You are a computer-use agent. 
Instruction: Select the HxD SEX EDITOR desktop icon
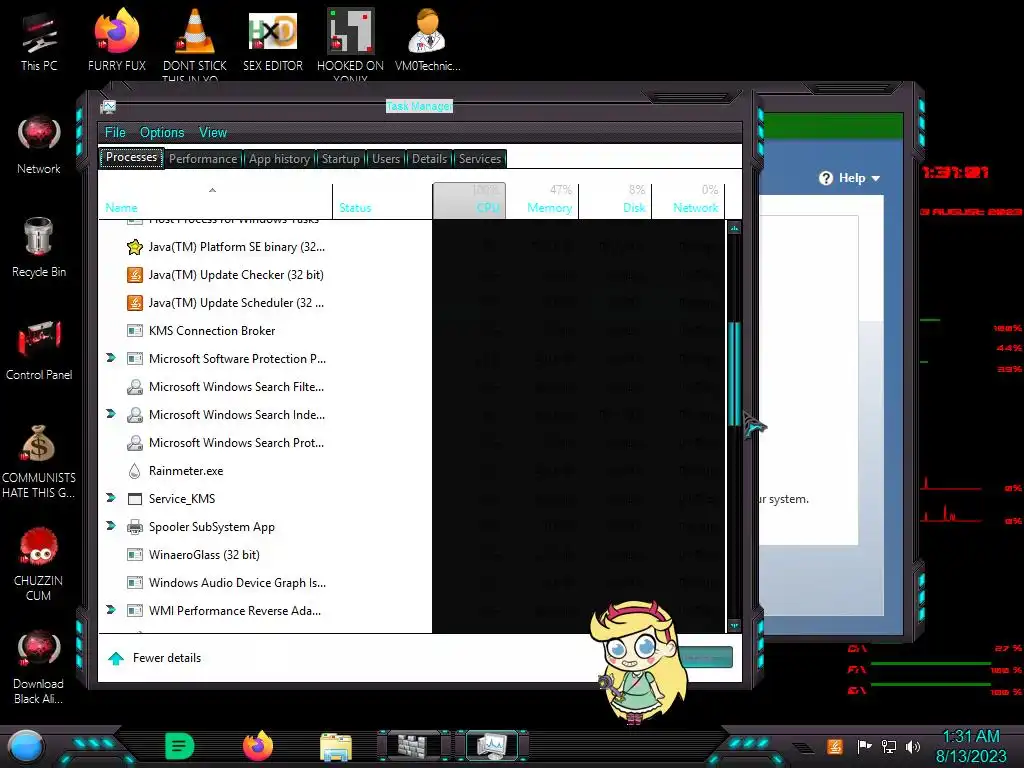point(273,40)
